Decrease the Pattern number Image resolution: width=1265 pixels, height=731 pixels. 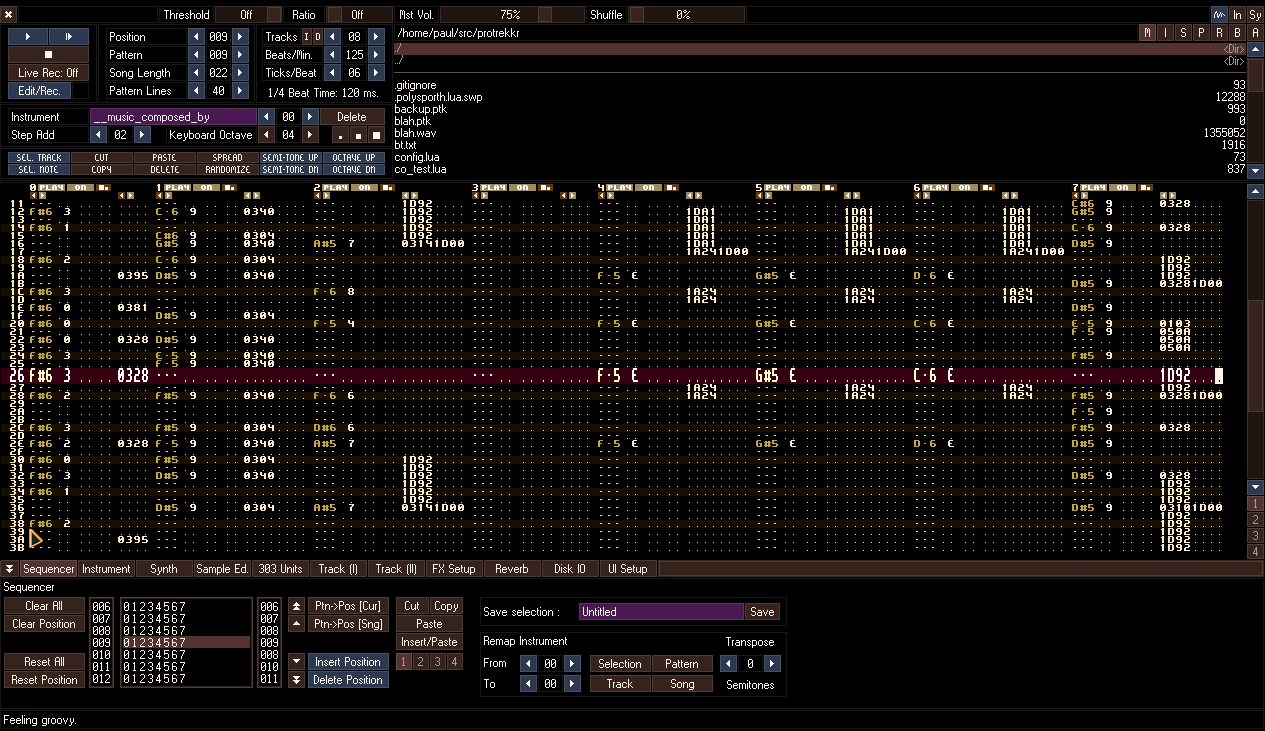[x=196, y=55]
